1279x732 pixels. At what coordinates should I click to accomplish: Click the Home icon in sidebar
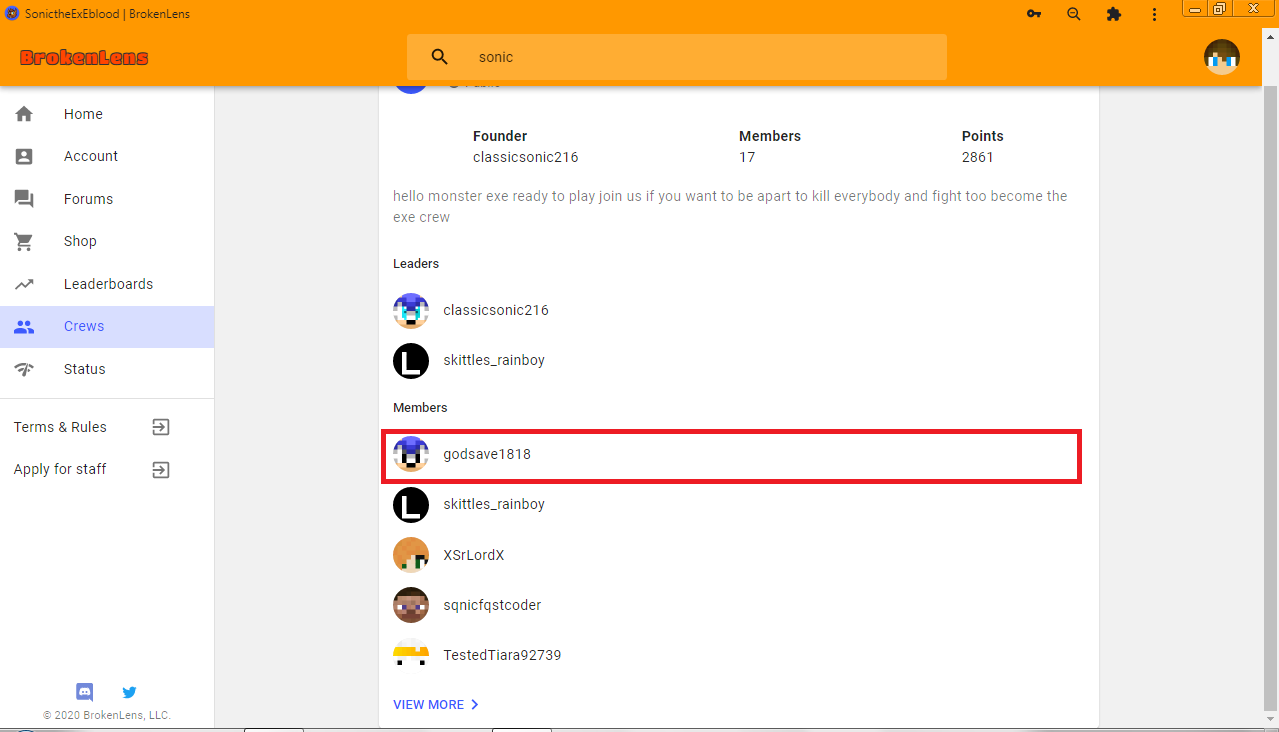click(x=24, y=114)
